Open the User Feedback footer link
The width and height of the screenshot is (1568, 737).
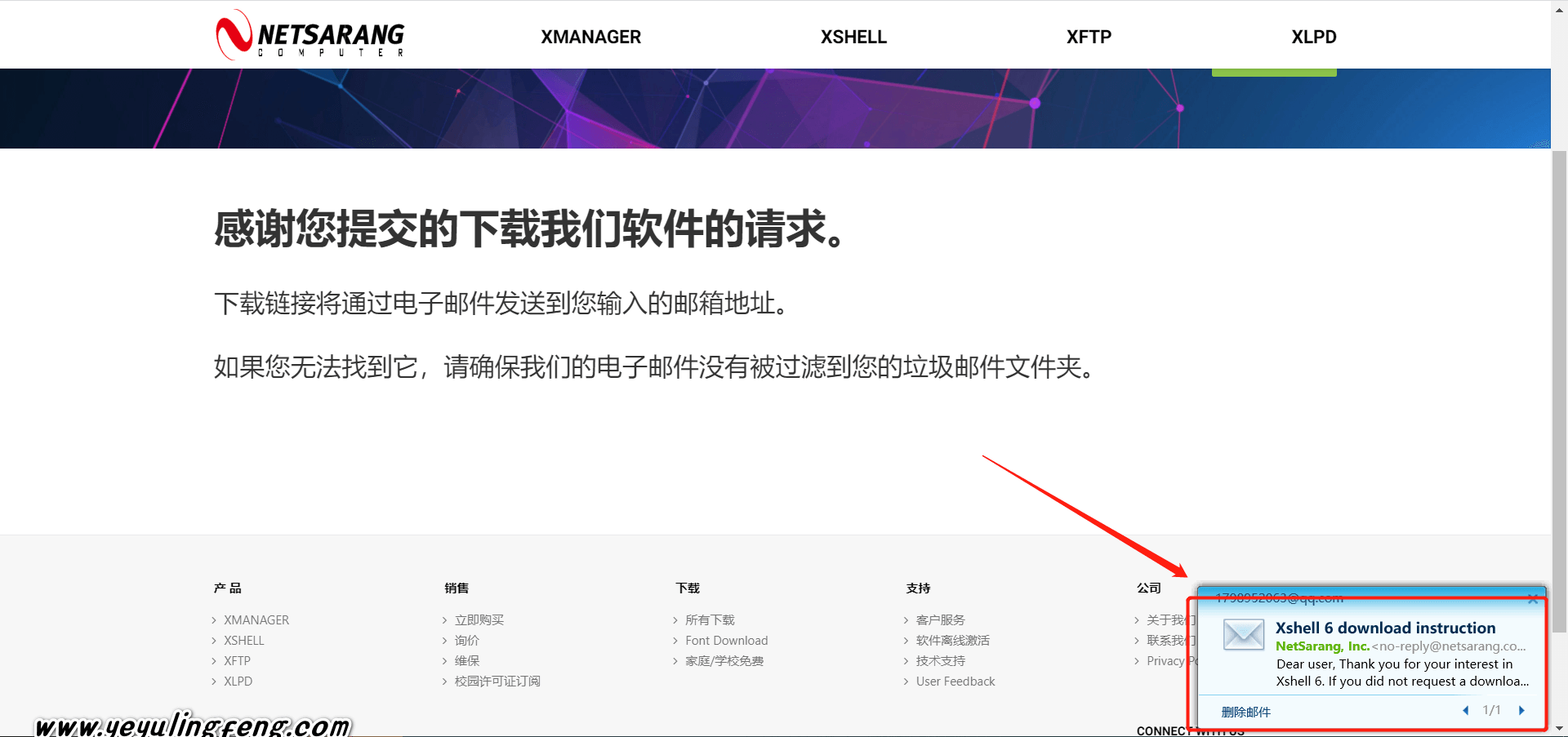(955, 682)
